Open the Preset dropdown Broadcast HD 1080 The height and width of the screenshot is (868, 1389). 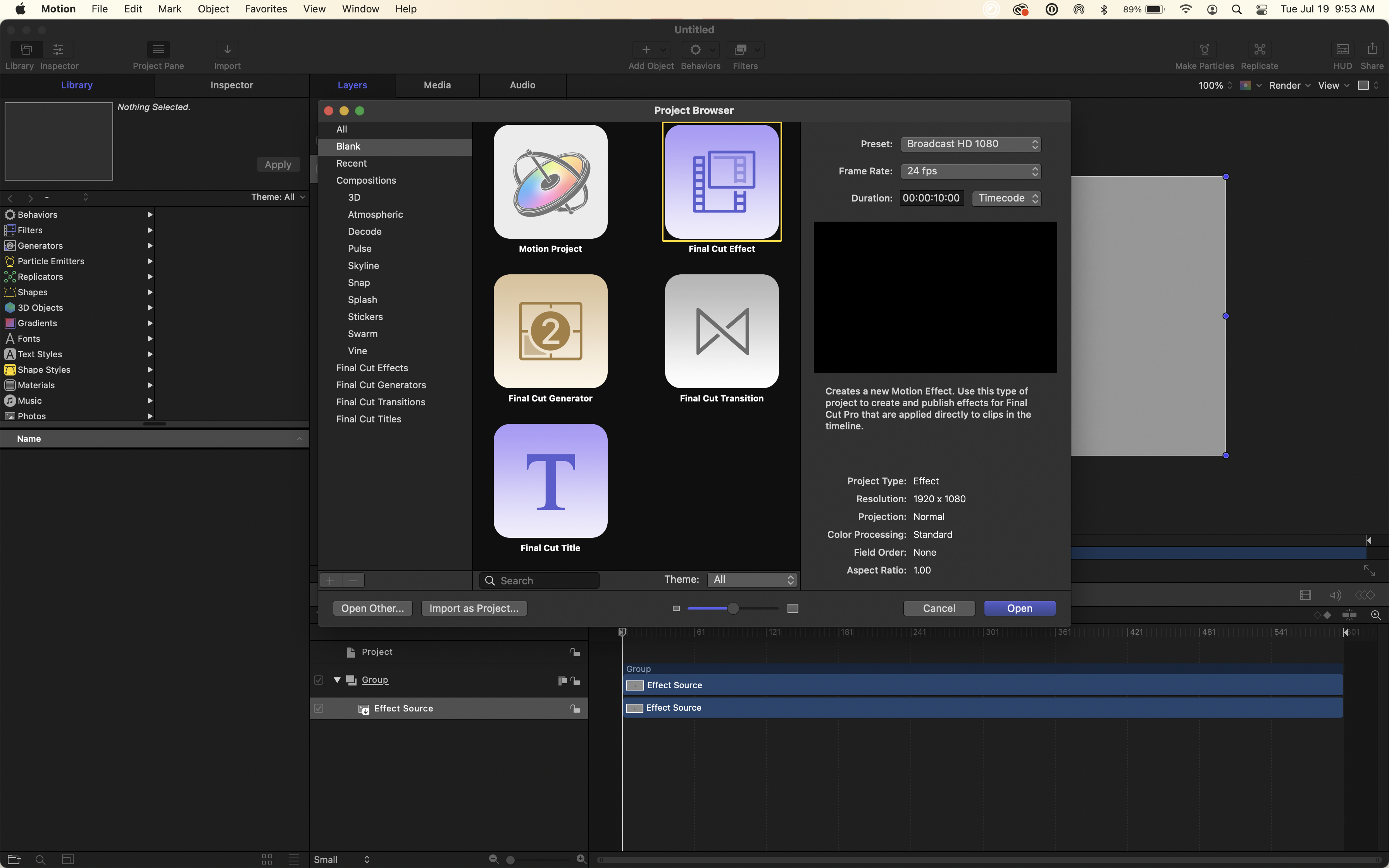coord(970,144)
